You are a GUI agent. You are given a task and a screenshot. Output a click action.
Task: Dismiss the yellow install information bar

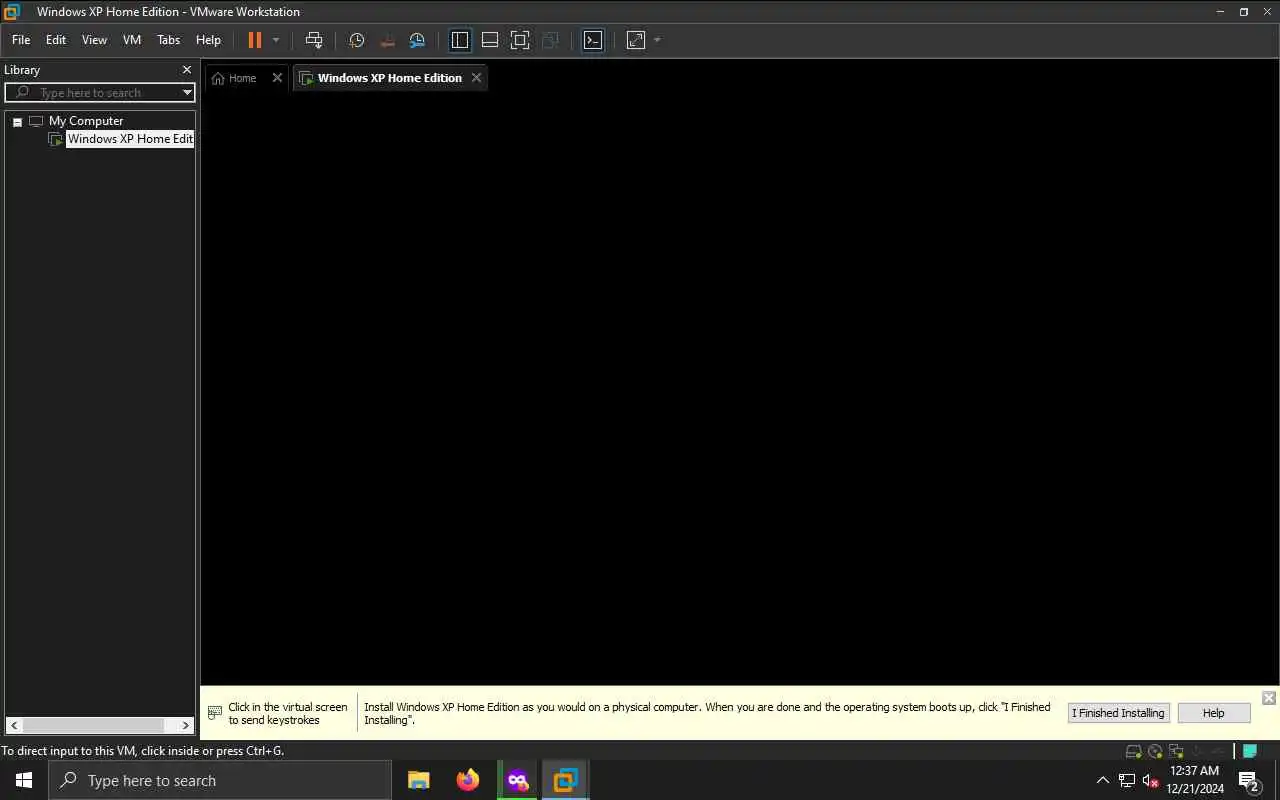point(1269,698)
